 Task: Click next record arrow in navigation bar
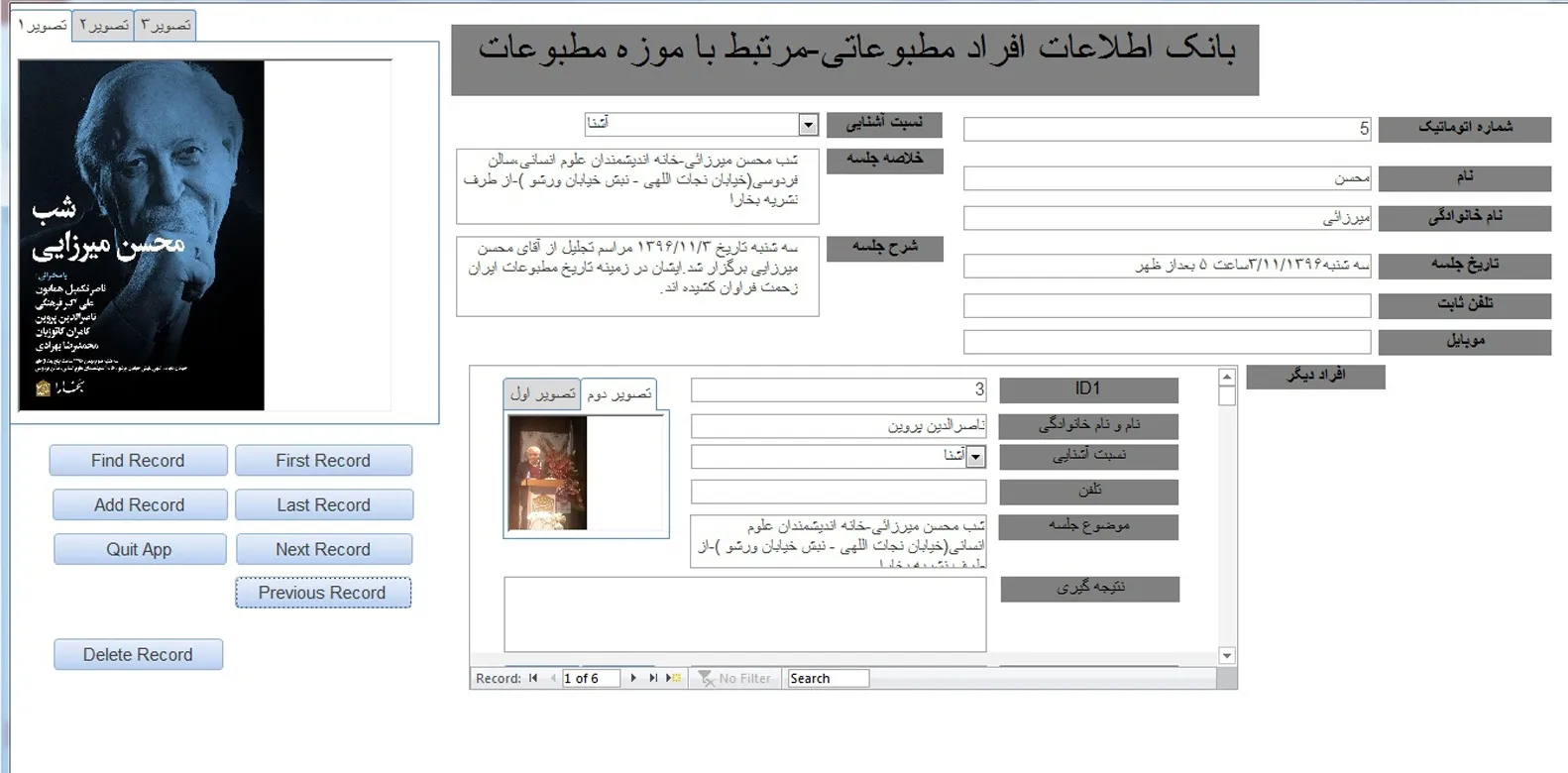(x=633, y=678)
